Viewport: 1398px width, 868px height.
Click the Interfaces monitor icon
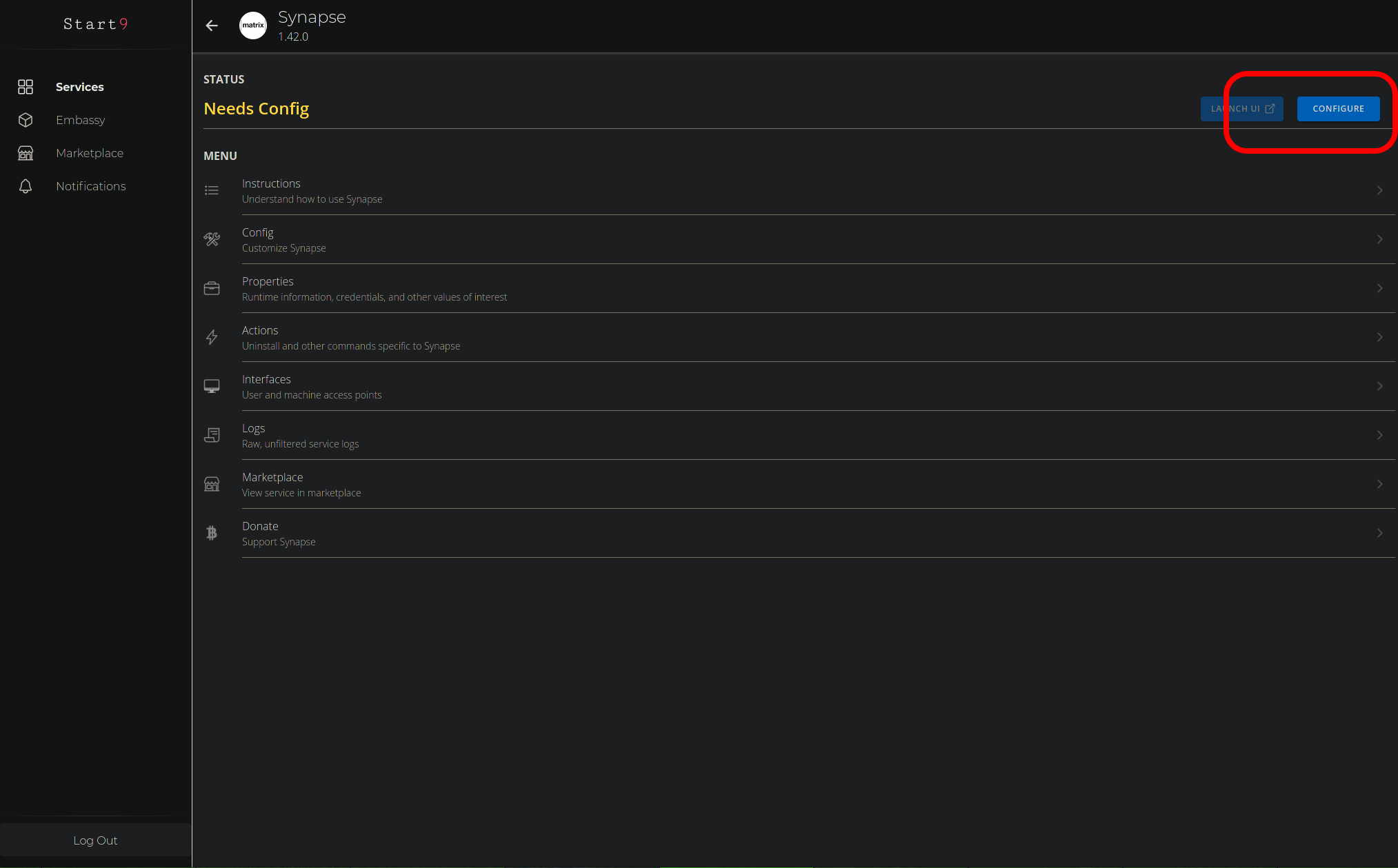point(212,386)
